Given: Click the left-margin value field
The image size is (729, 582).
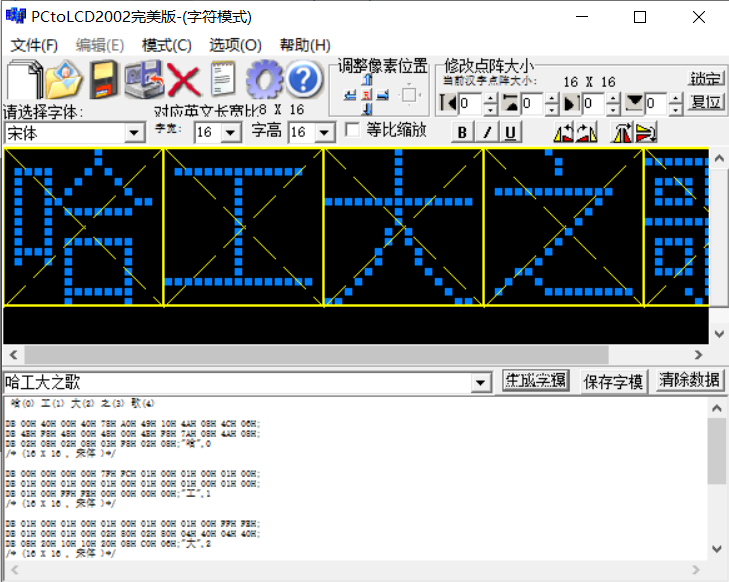Looking at the screenshot, I should [x=471, y=103].
